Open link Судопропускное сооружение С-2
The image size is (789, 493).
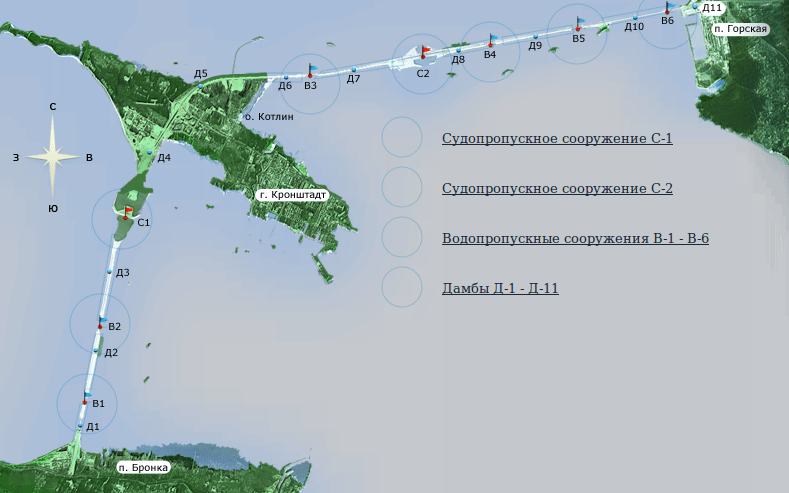pos(557,188)
